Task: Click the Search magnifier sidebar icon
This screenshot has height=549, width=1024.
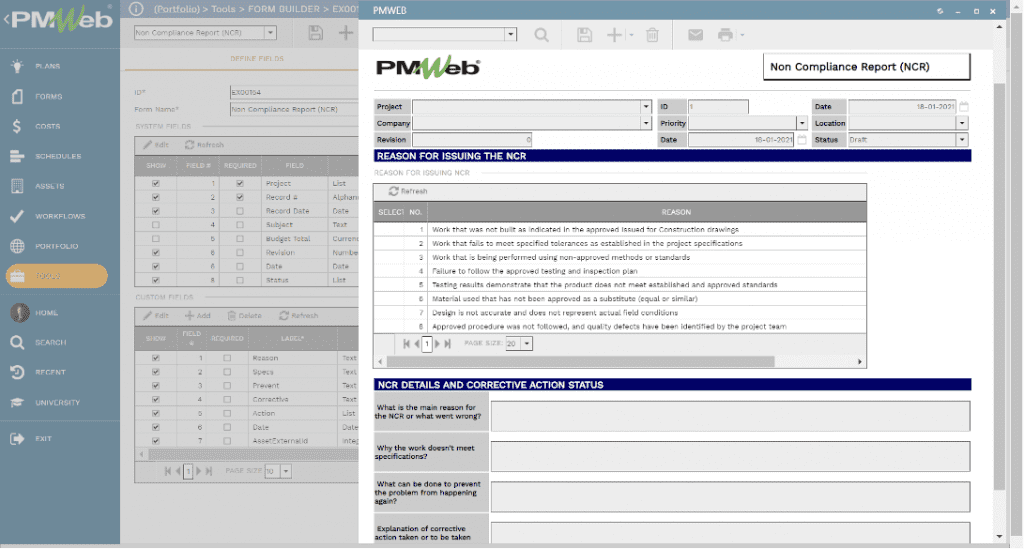Action: [x=17, y=342]
